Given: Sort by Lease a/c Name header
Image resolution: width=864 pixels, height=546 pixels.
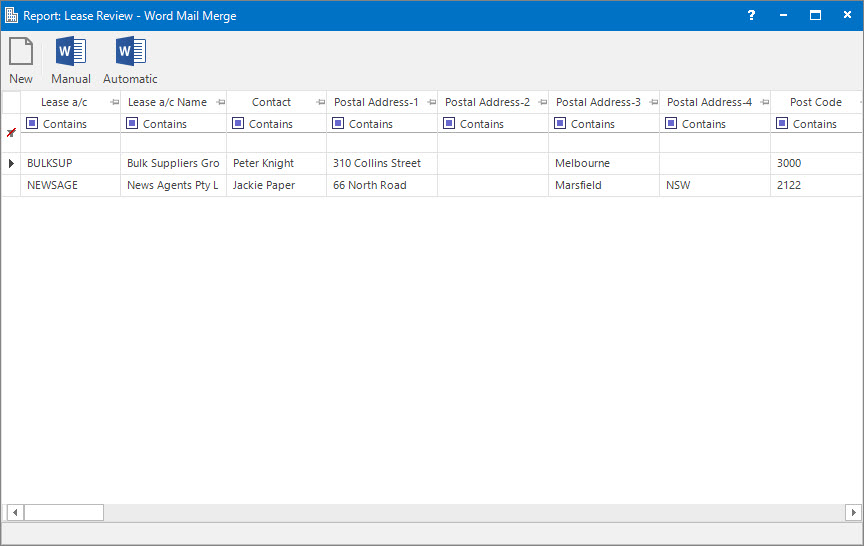Looking at the screenshot, I should [x=168, y=102].
